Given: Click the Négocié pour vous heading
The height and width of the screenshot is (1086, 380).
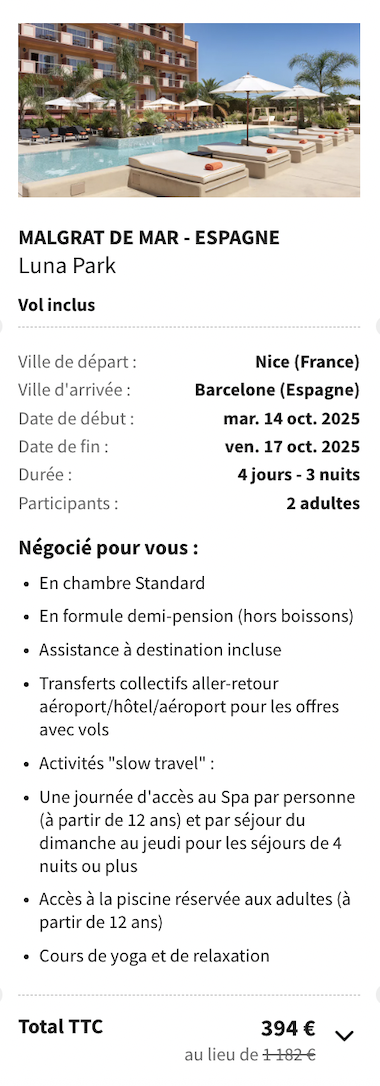Looking at the screenshot, I should coord(109,549).
